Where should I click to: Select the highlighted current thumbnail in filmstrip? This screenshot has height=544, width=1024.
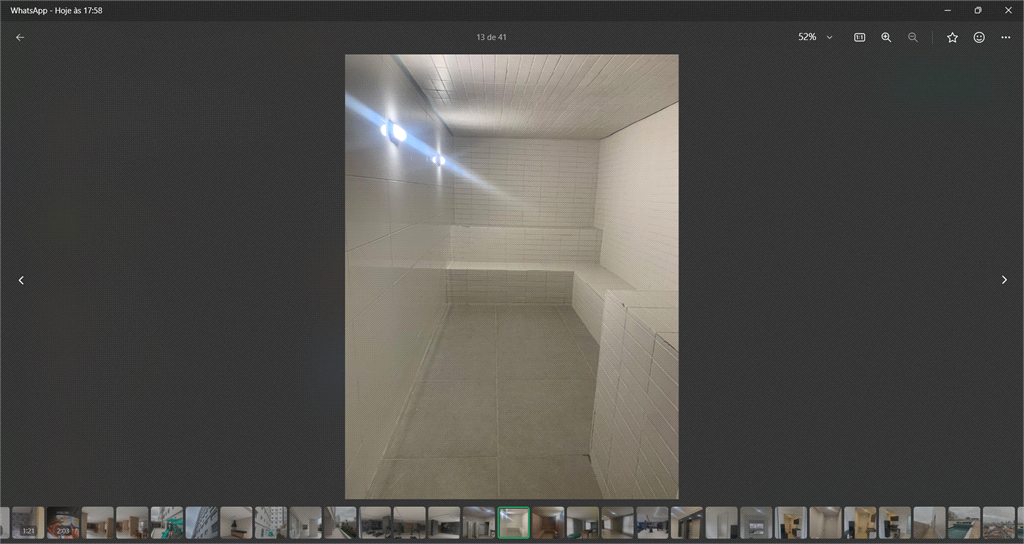tap(514, 522)
